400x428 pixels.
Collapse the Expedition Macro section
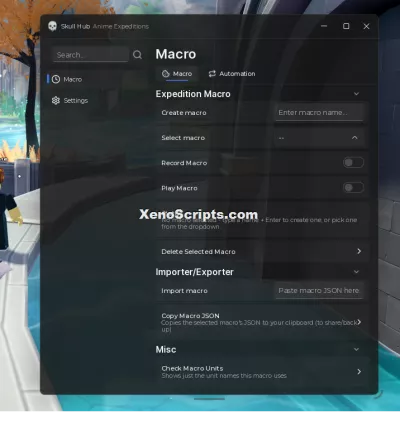point(356,94)
